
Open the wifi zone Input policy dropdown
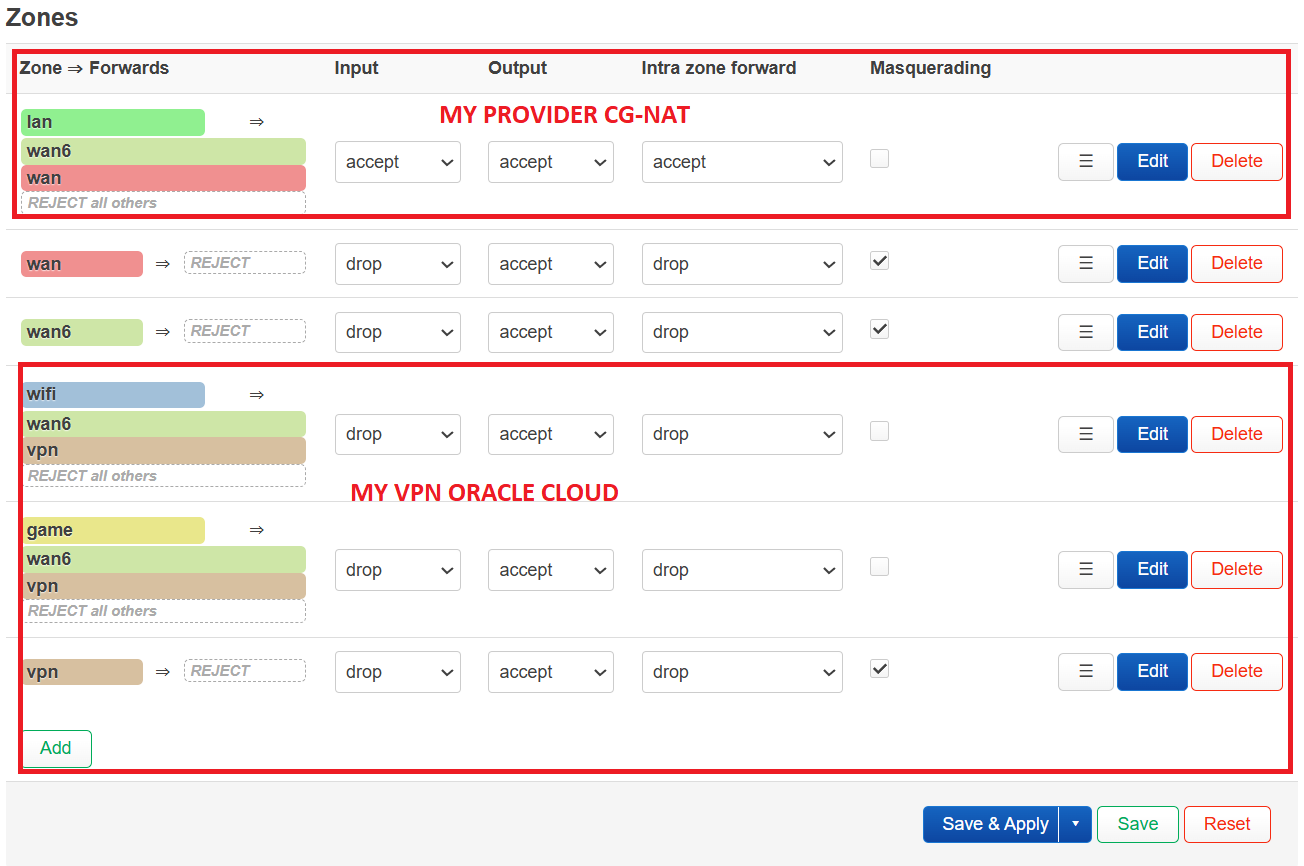(x=398, y=434)
